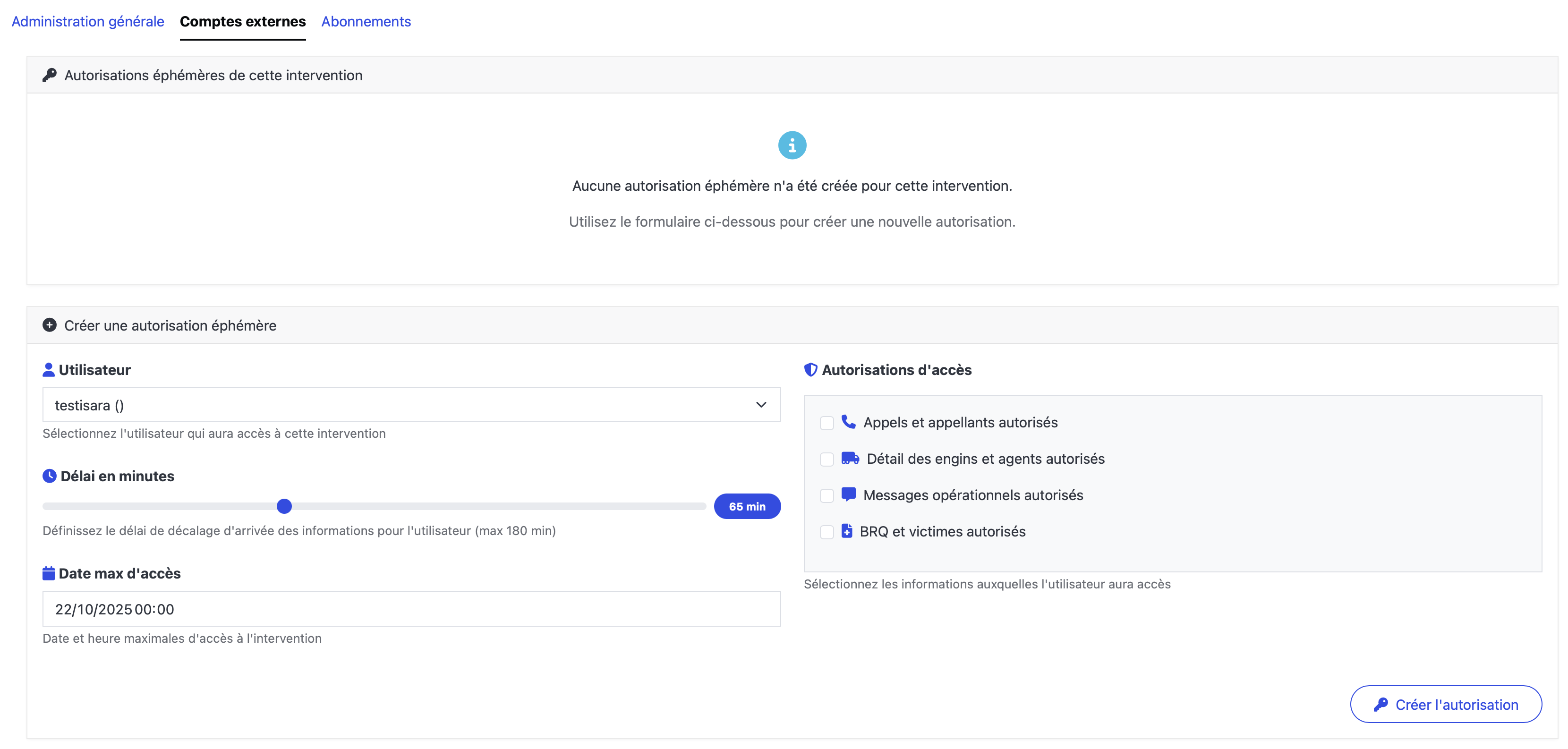Enable Appels et appellants autorisés checkbox
The width and height of the screenshot is (1568, 749).
(x=827, y=423)
